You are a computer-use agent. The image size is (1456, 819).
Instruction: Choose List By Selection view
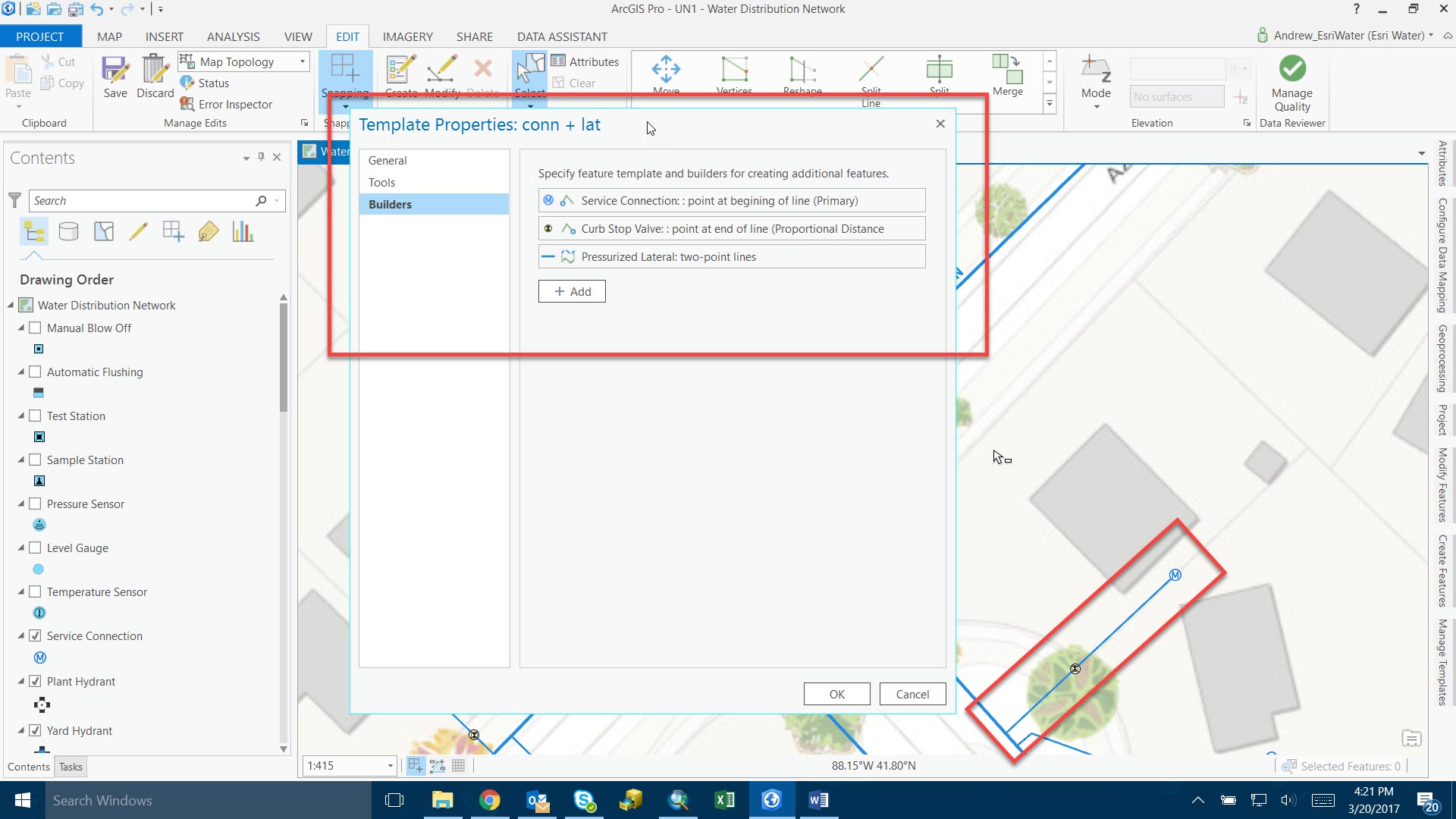pyautogui.click(x=104, y=231)
